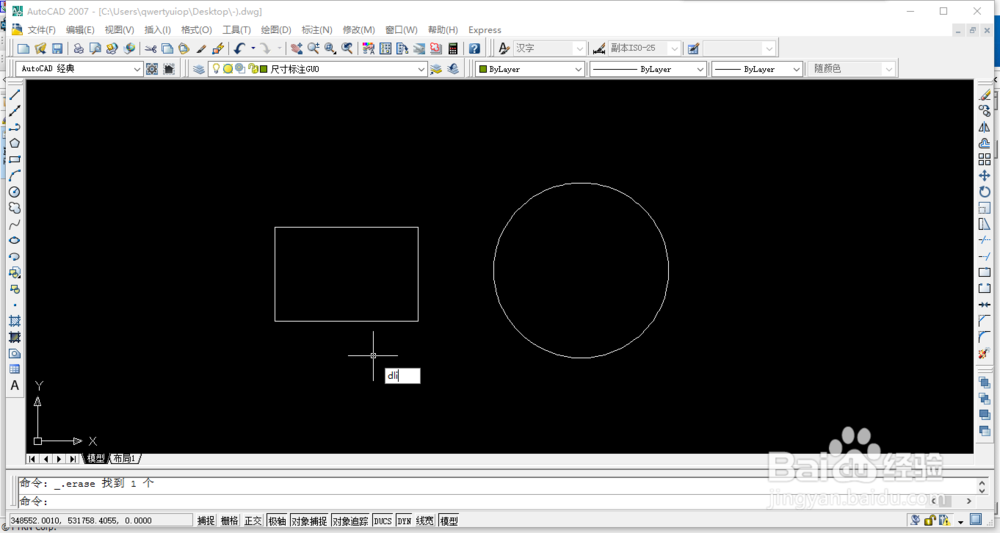This screenshot has width=1000, height=533.
Task: Open the Quick Calculator icon
Action: click(453, 48)
